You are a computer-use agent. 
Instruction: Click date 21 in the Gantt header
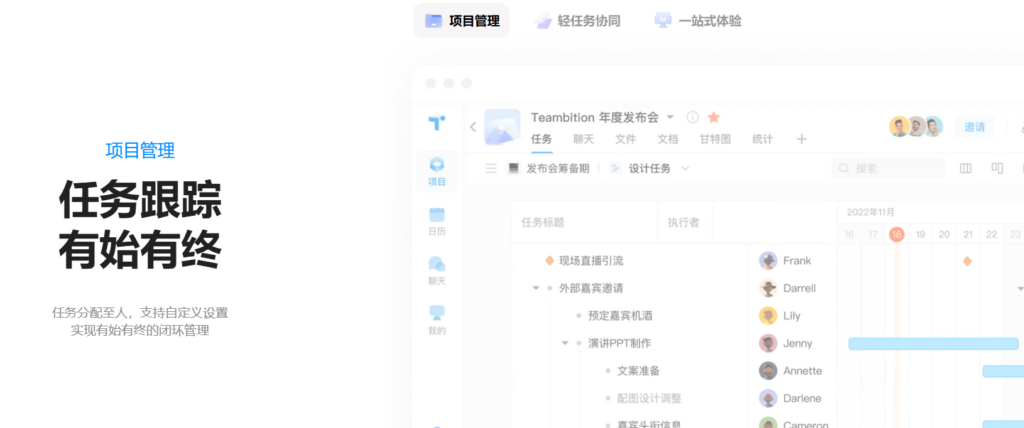(x=968, y=234)
